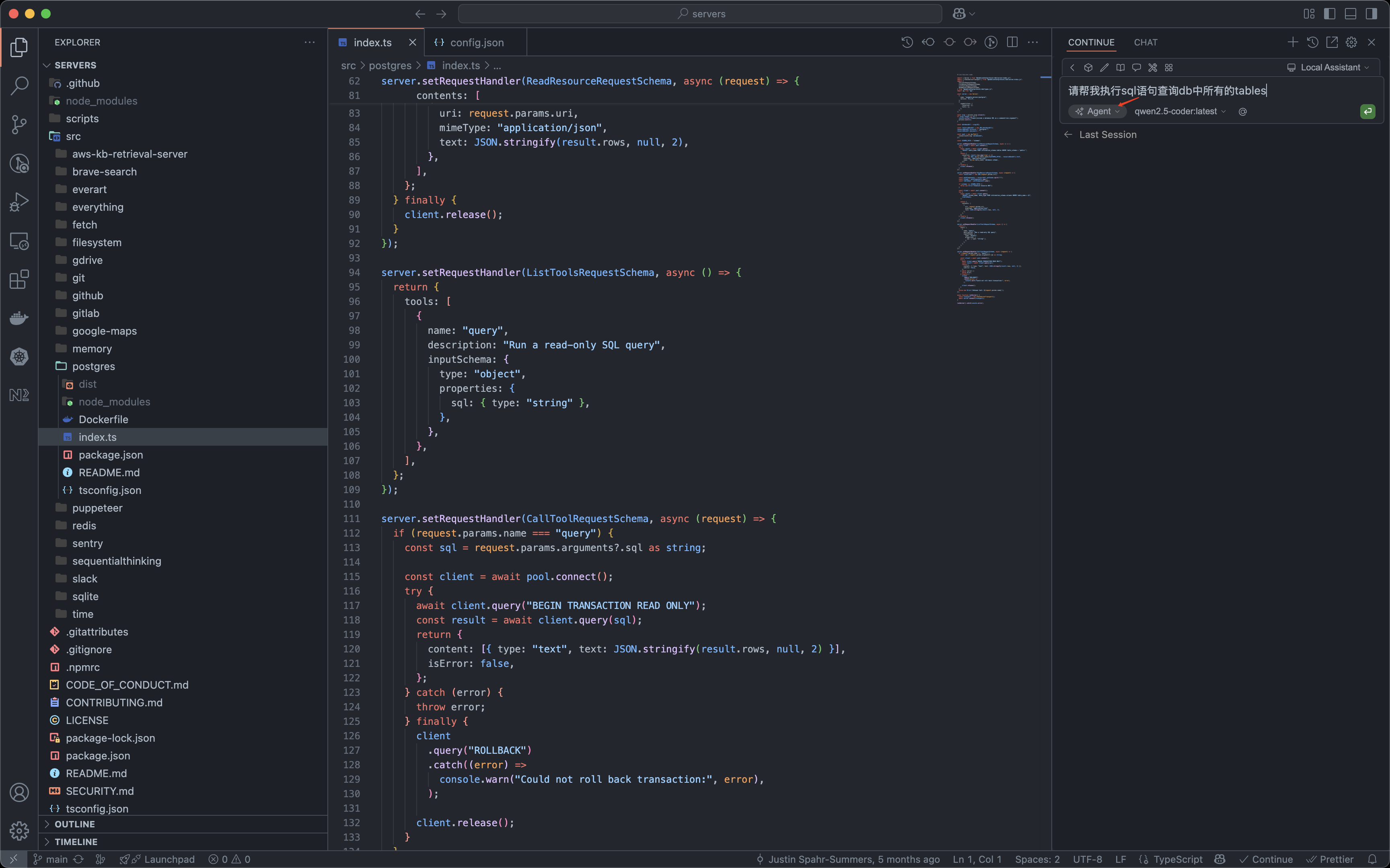Click the notifications bell in status bar

coord(1372,860)
